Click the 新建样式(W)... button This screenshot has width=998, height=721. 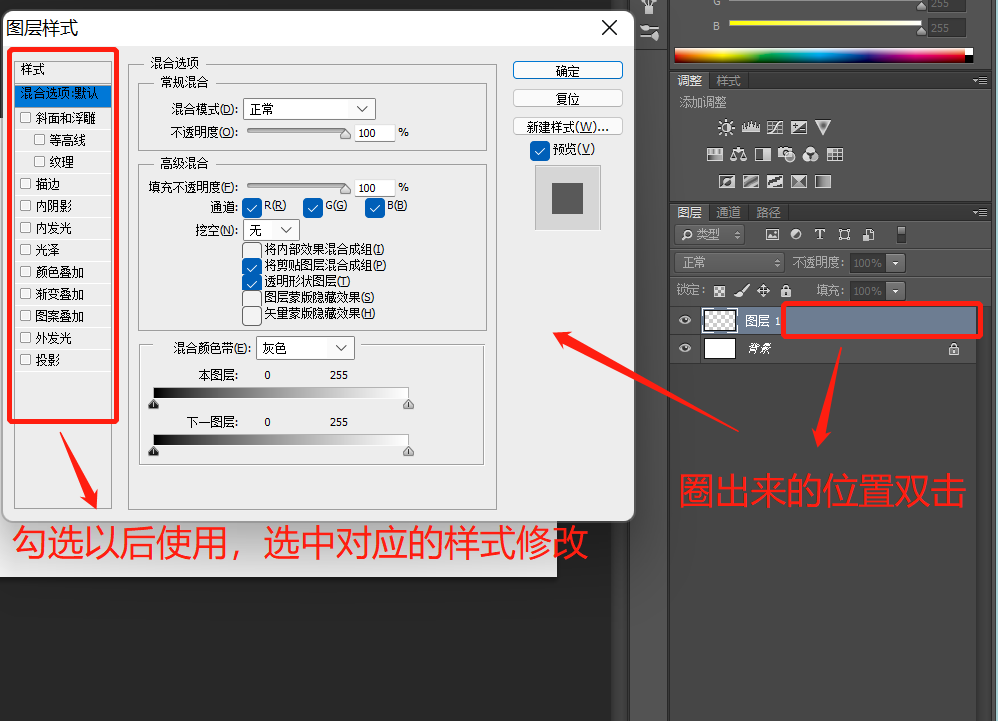click(x=568, y=127)
